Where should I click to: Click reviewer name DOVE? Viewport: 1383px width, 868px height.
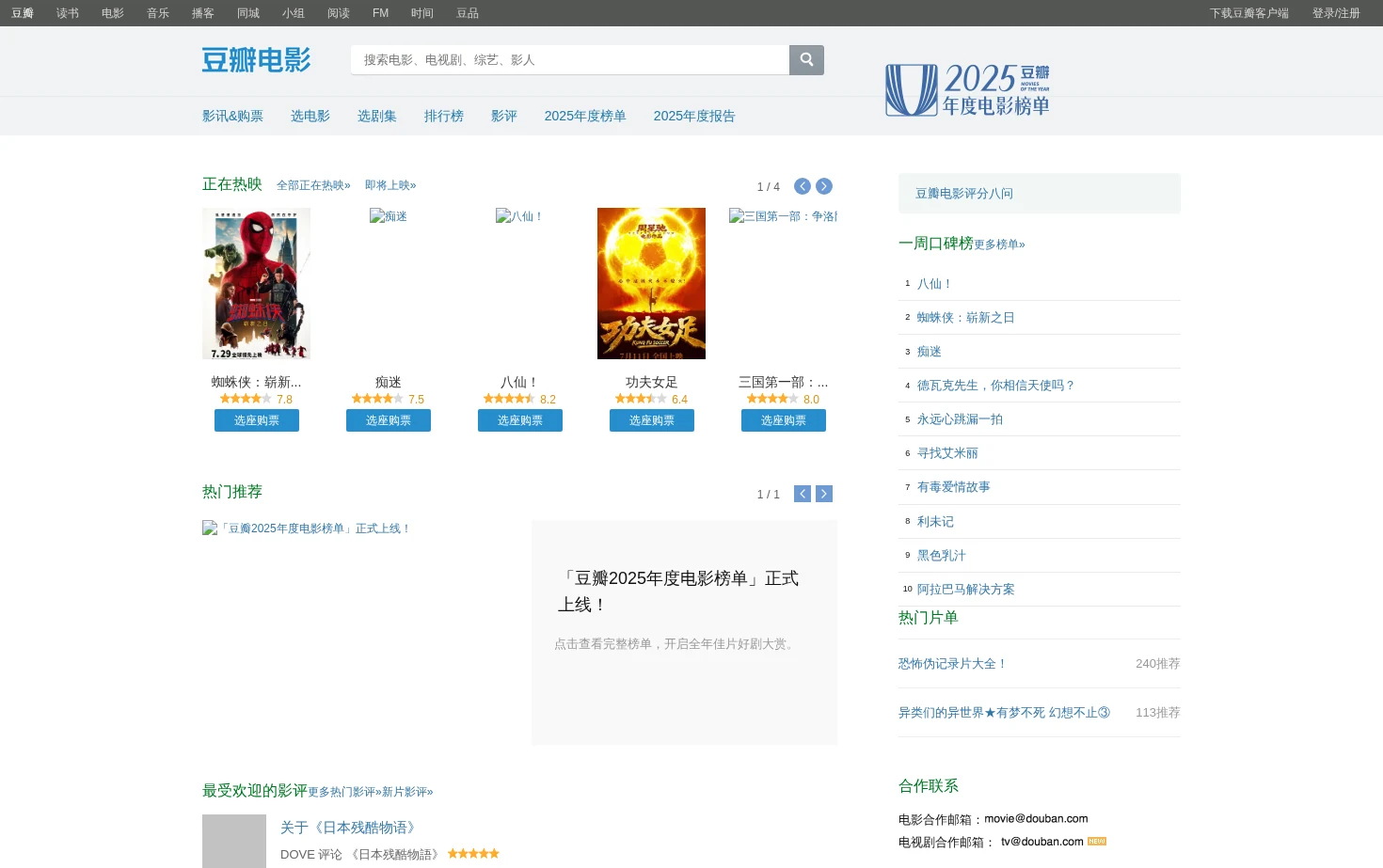297,854
